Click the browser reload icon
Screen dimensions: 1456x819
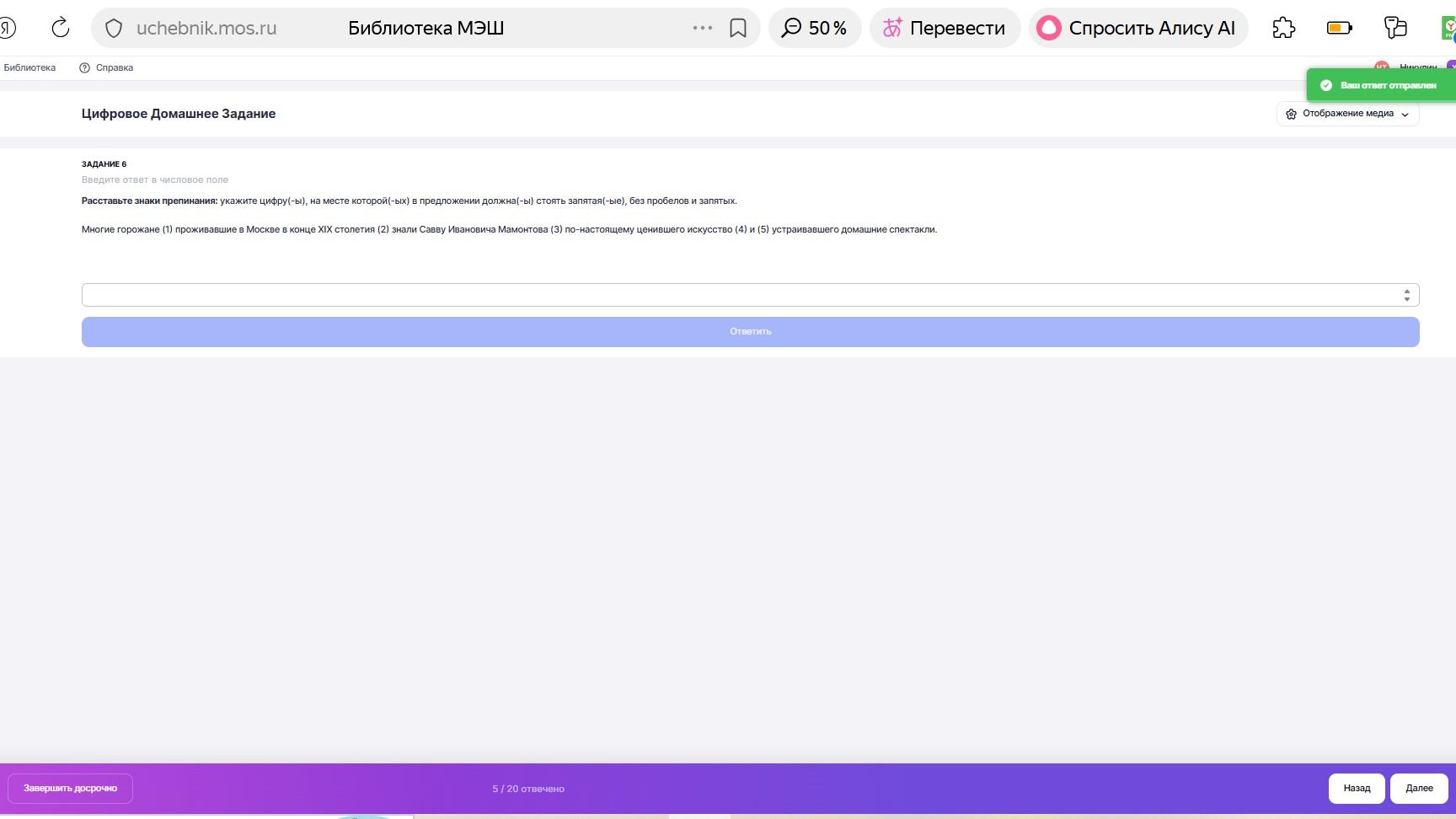tap(61, 28)
